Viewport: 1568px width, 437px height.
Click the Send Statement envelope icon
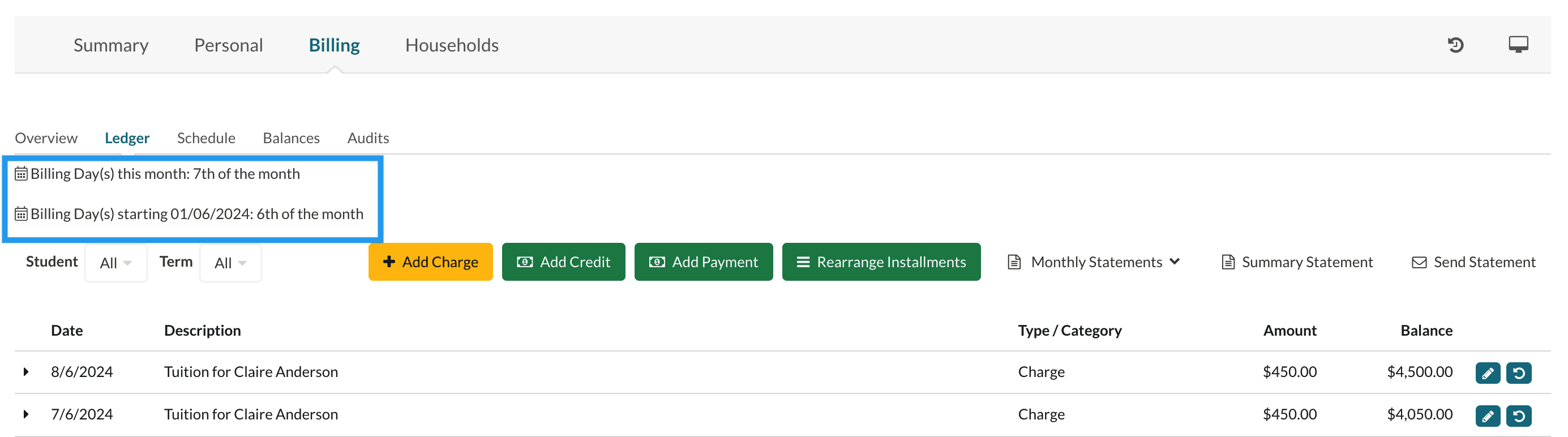coord(1419,262)
